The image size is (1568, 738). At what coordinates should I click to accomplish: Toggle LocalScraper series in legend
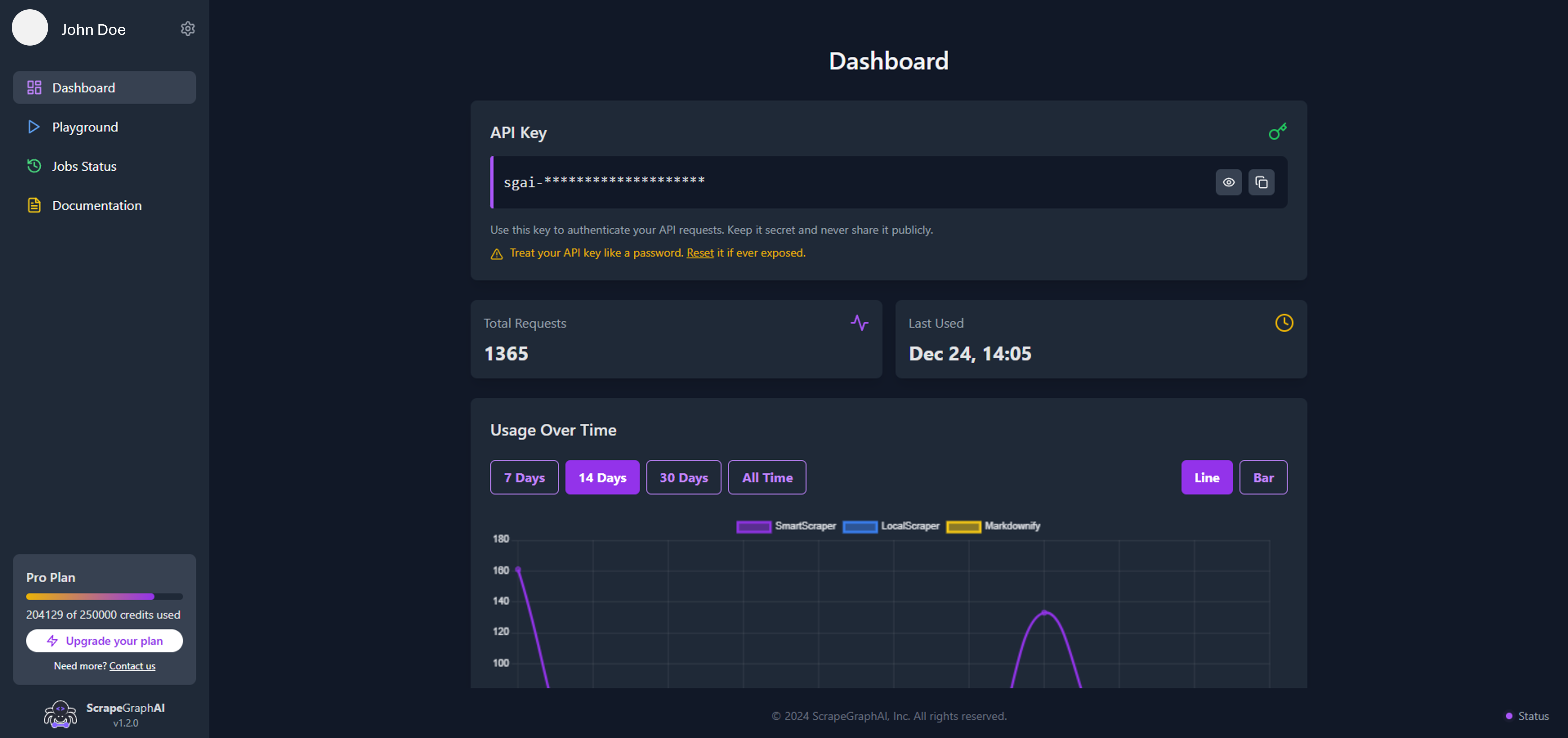coord(891,526)
